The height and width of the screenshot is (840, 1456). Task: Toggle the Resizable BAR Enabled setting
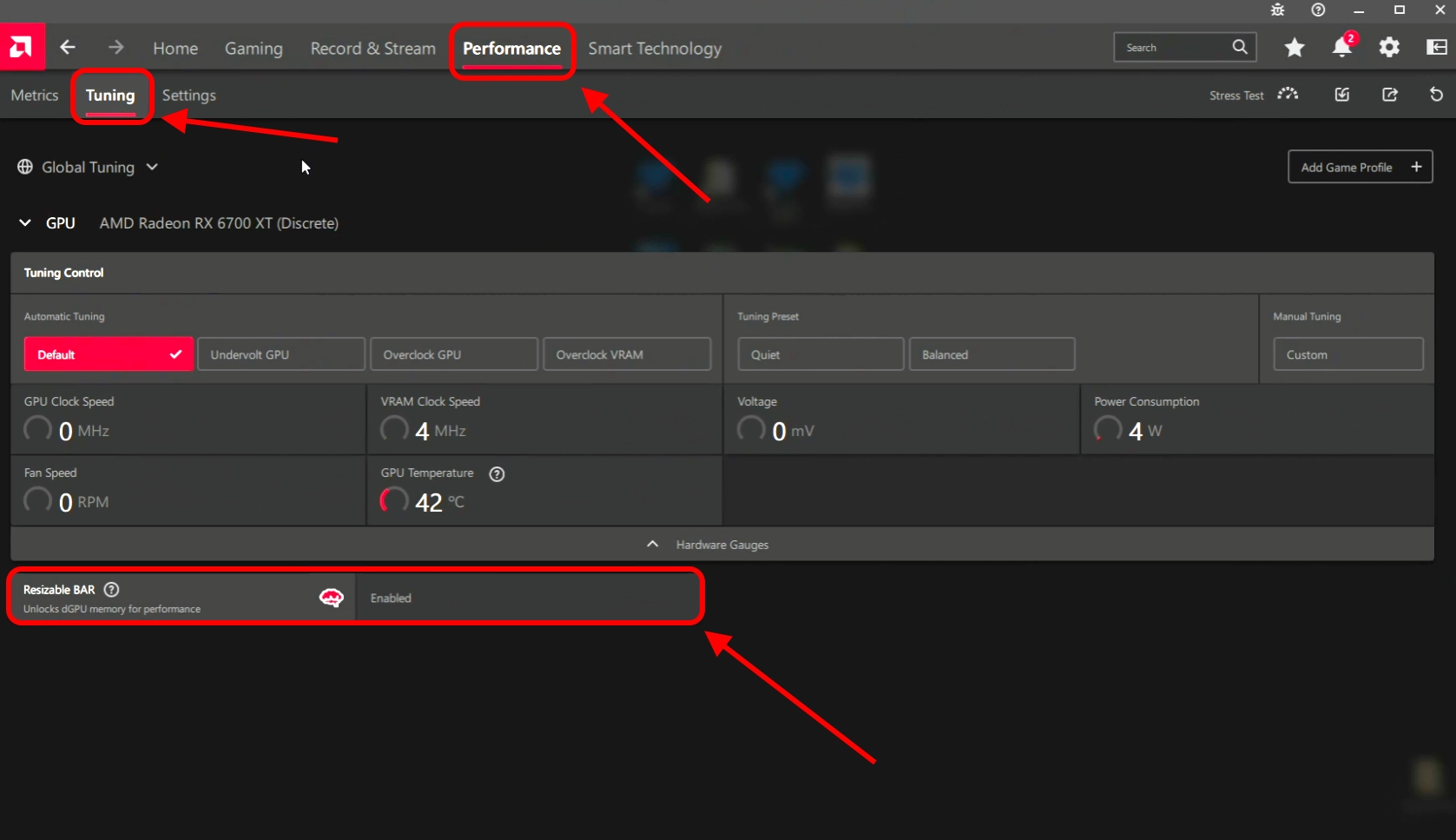pos(526,598)
